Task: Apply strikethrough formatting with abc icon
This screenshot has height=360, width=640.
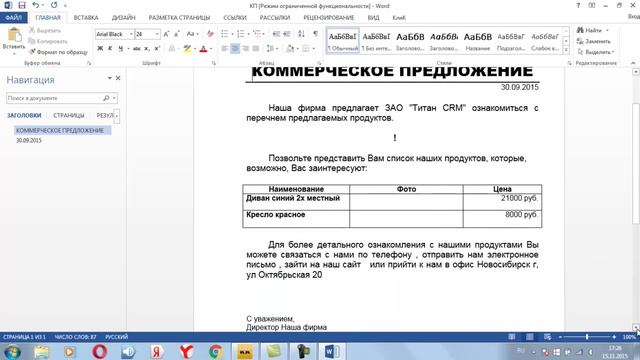Action: (137, 49)
